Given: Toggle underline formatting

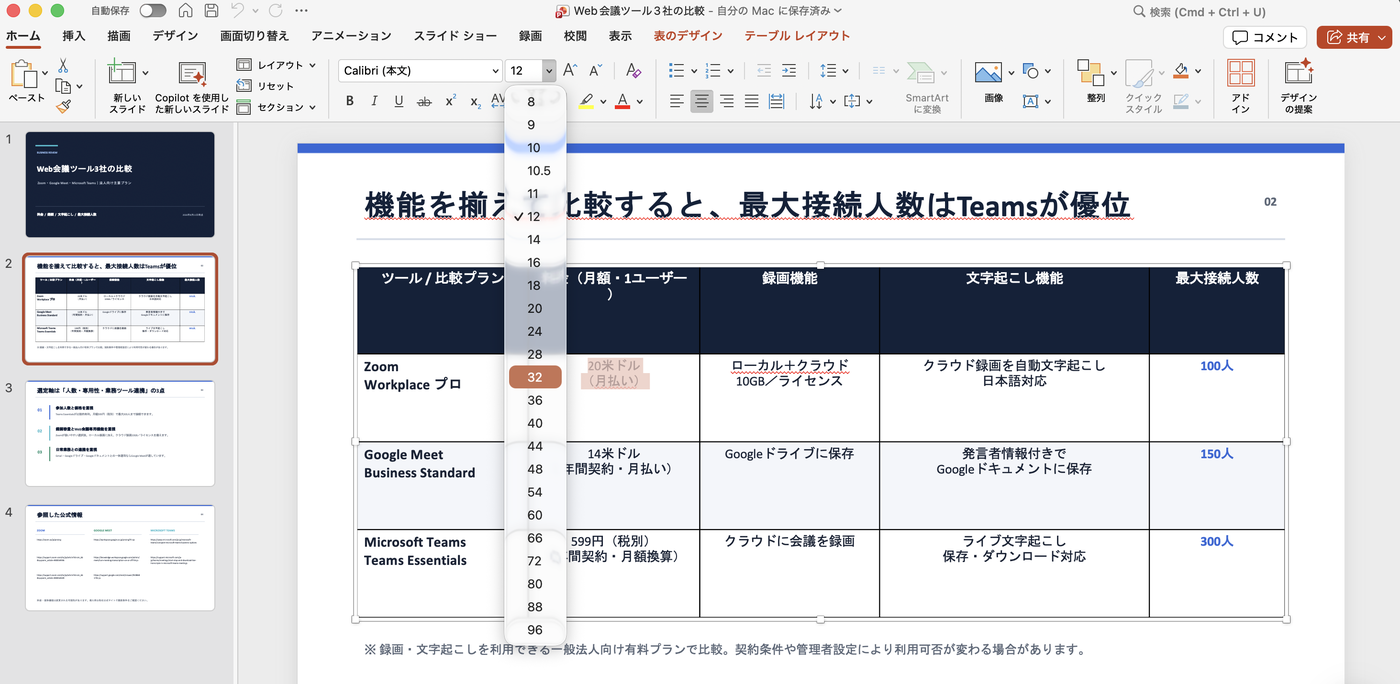Looking at the screenshot, I should click(399, 101).
